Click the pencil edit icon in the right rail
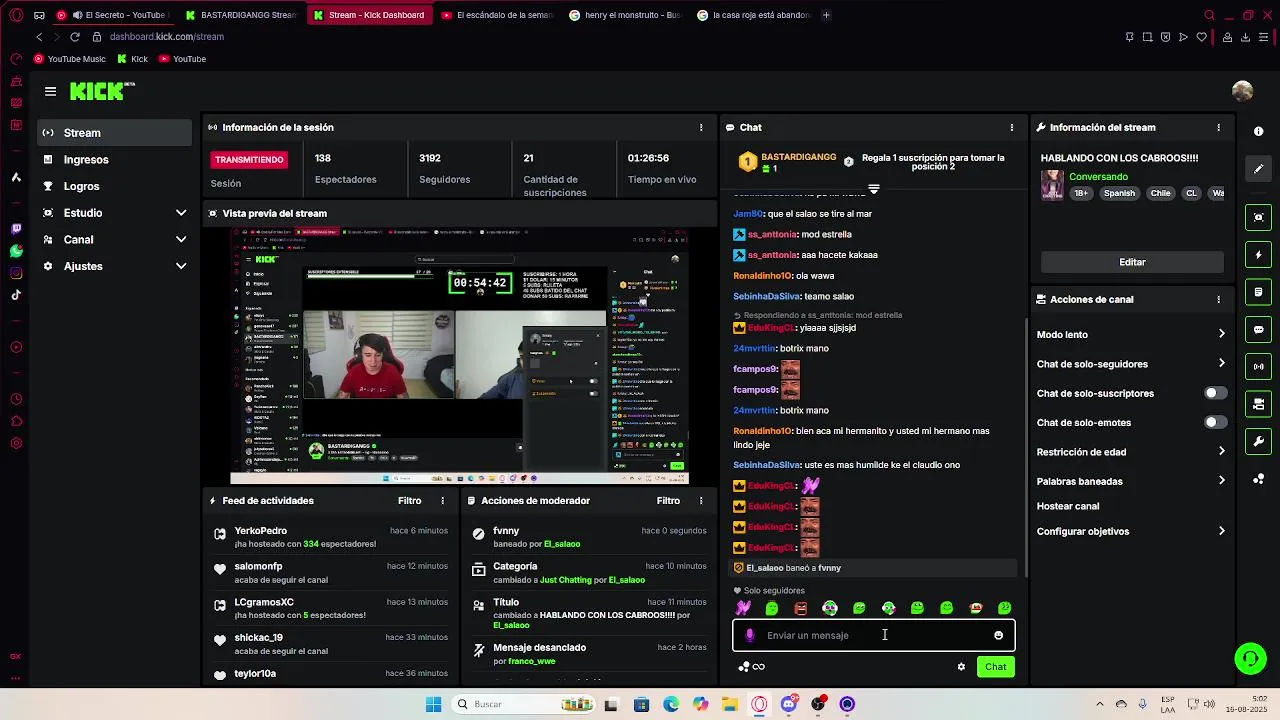 tap(1258, 168)
